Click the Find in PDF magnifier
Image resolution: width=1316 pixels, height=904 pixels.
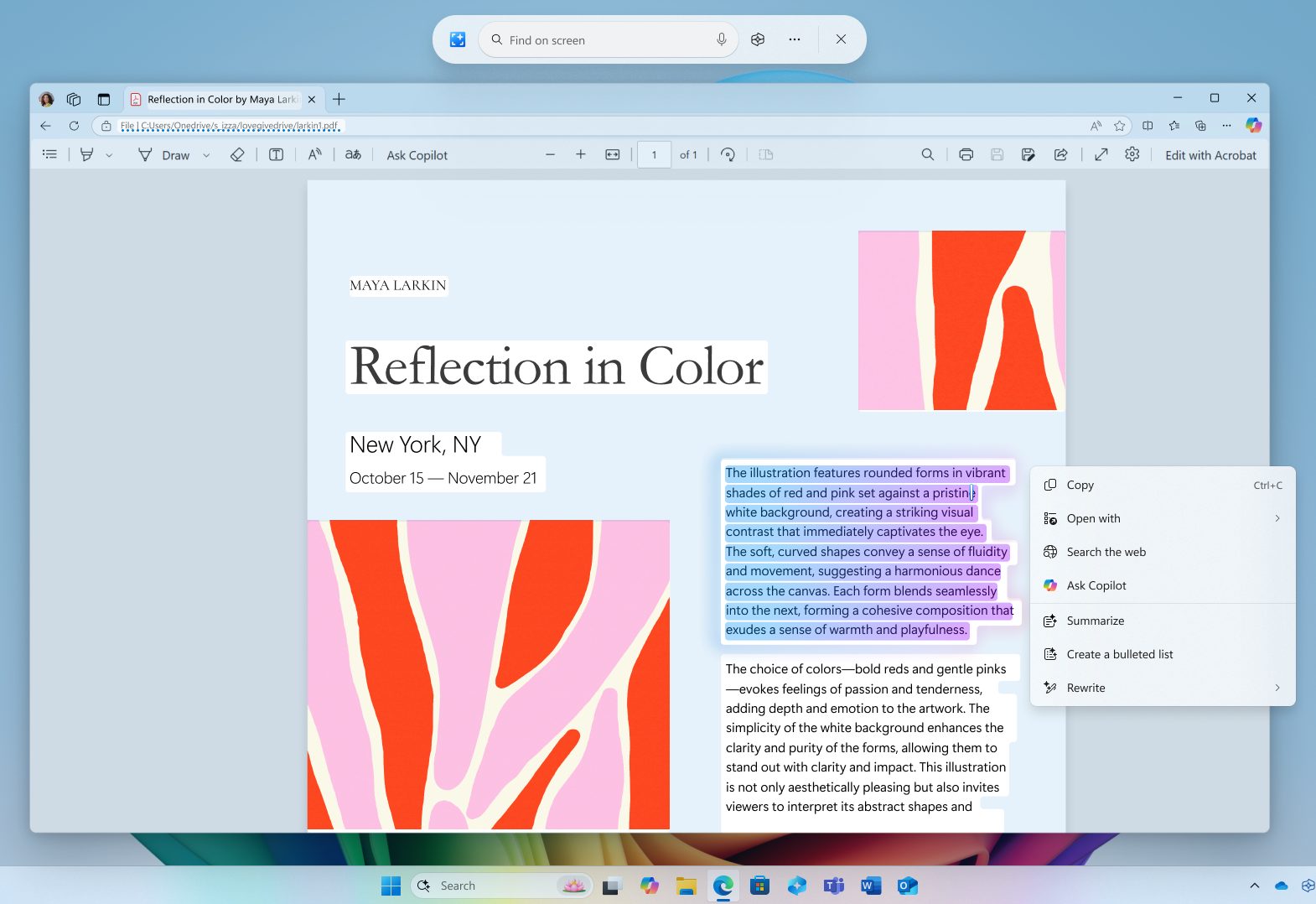tap(927, 155)
